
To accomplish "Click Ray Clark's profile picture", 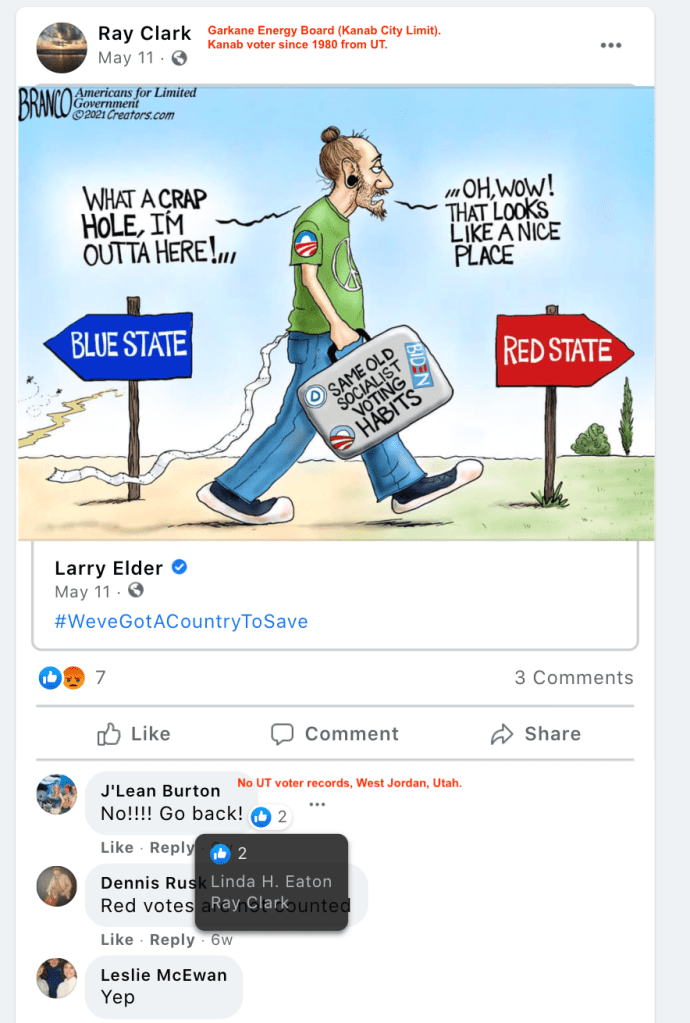I will (61, 47).
